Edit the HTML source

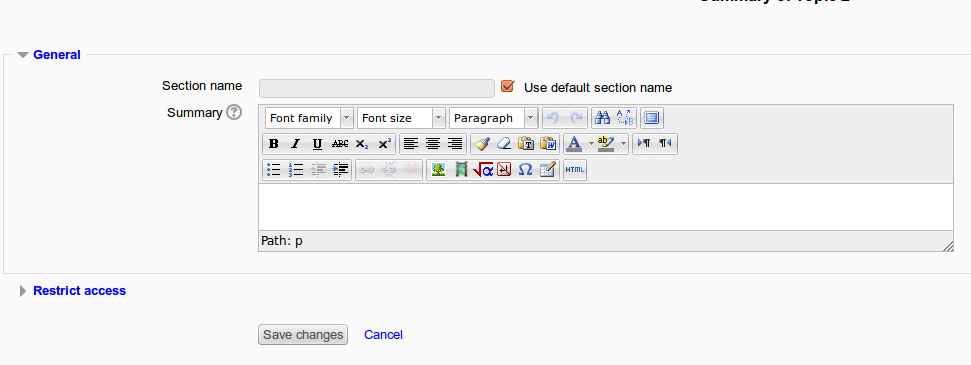(575, 169)
